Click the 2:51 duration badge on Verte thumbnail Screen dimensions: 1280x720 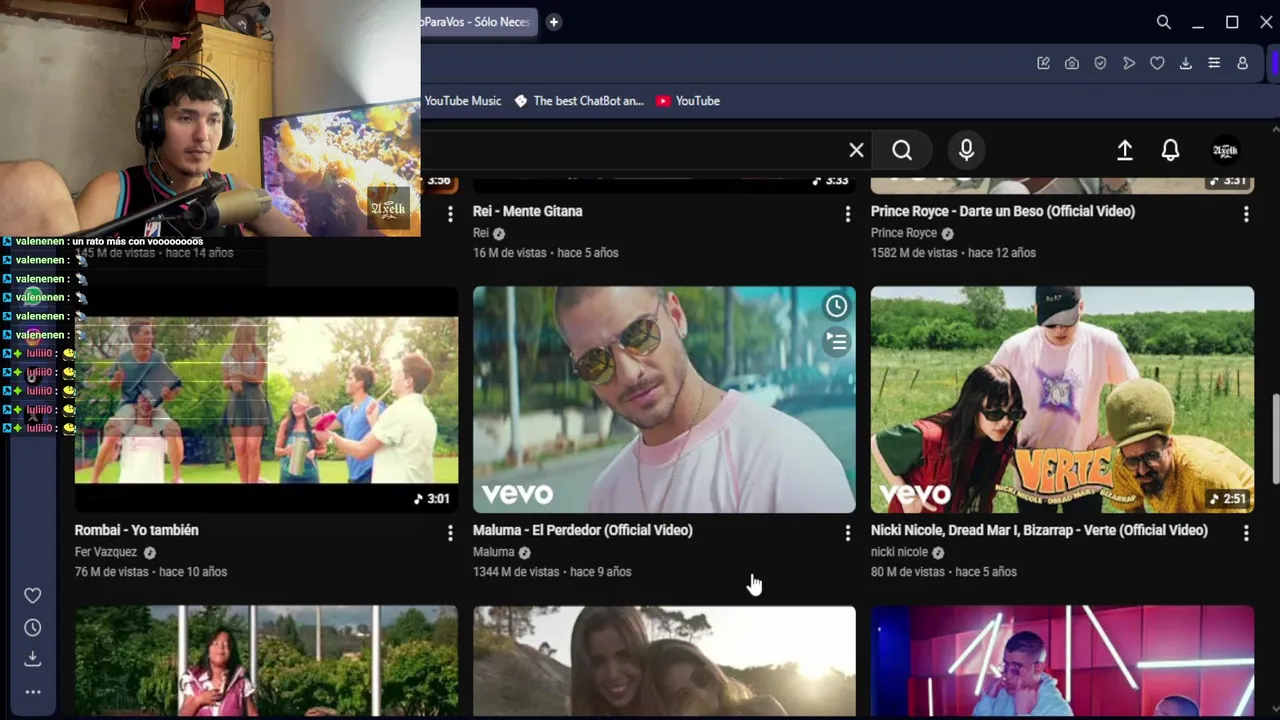(x=1229, y=498)
